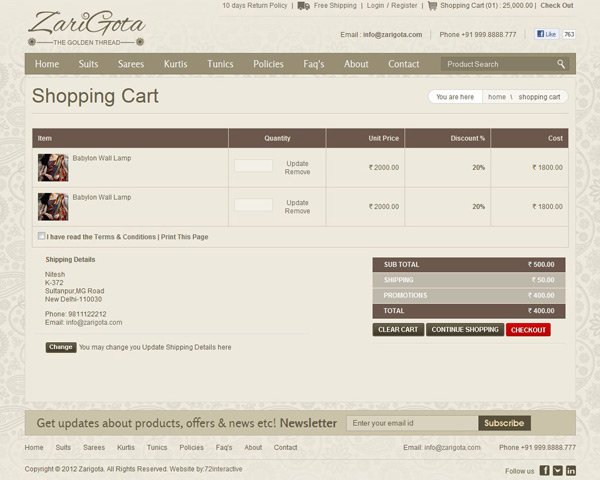Click the red Checkout button
The image size is (600, 480).
pyautogui.click(x=528, y=330)
